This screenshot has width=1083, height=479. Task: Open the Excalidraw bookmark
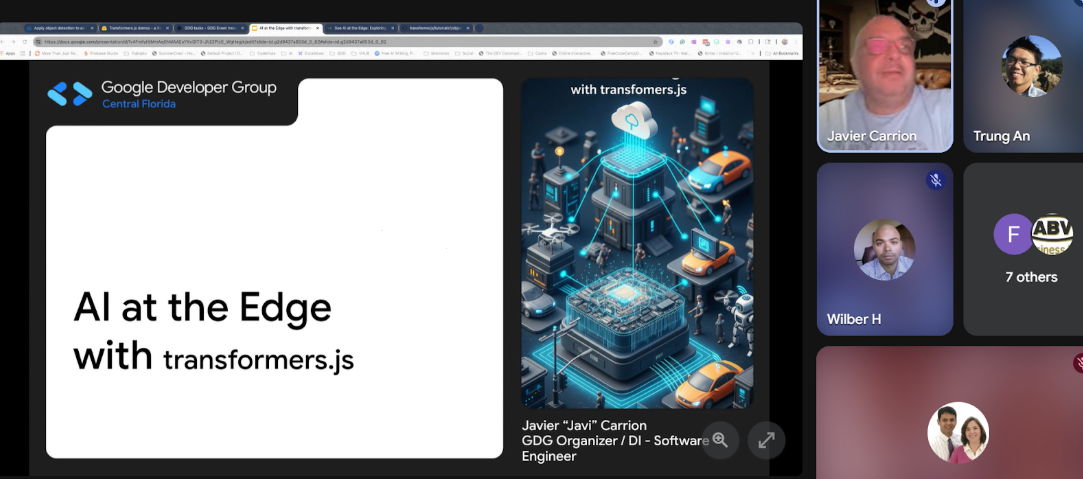(311, 53)
